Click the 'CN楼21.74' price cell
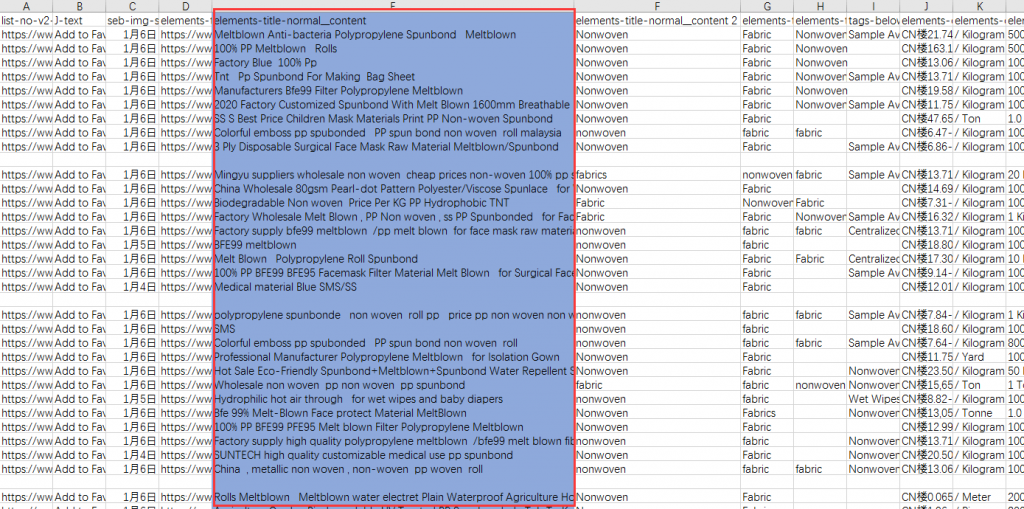1024x509 pixels. 926,35
